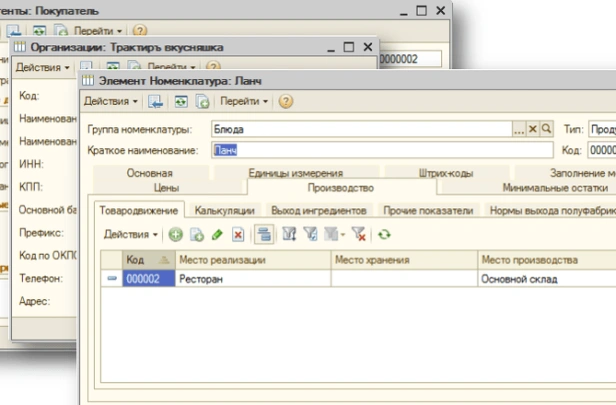Image resolution: width=616 pixels, height=405 pixels.
Task: Click the edit row pencil icon
Action: tap(217, 234)
